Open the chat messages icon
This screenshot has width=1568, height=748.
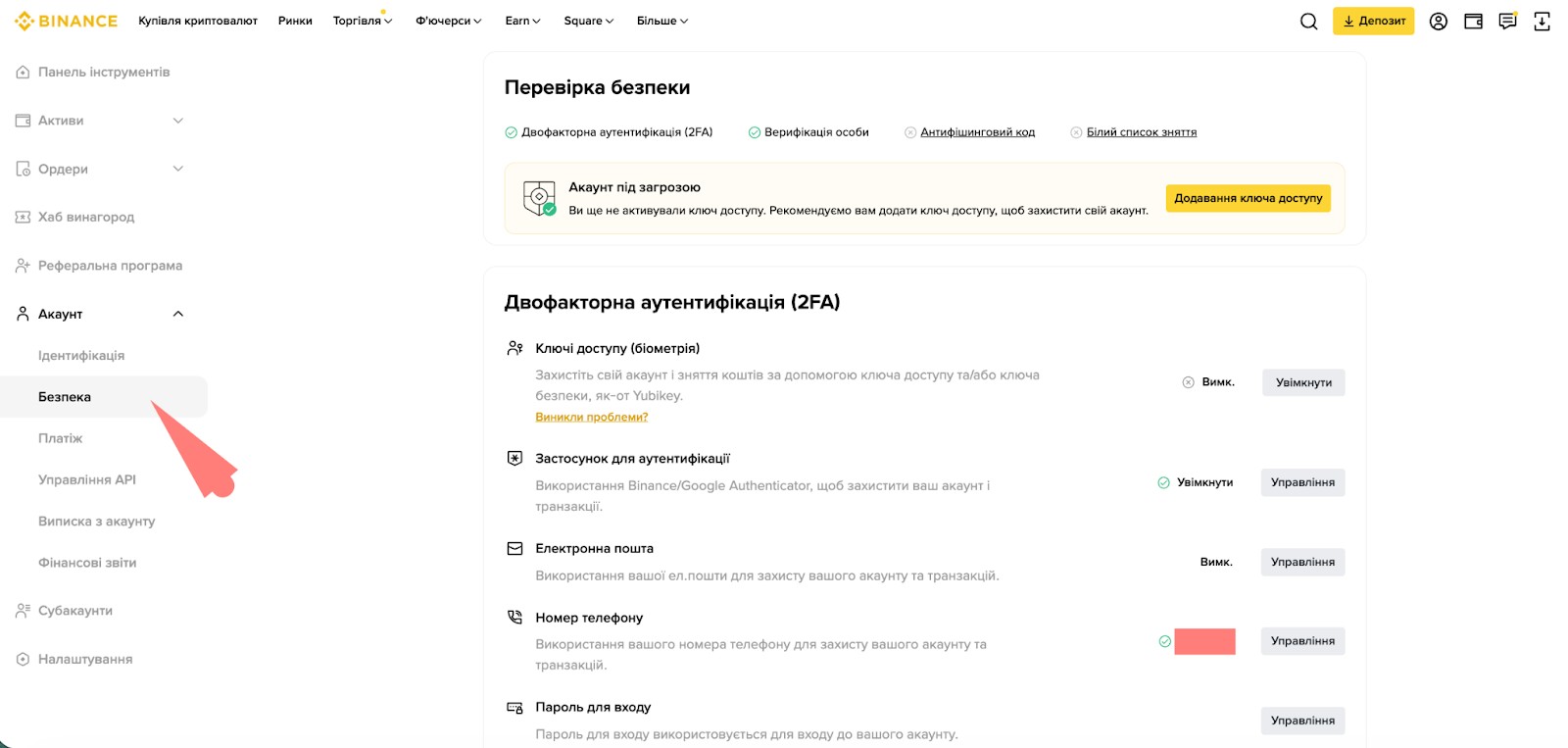(x=1507, y=22)
